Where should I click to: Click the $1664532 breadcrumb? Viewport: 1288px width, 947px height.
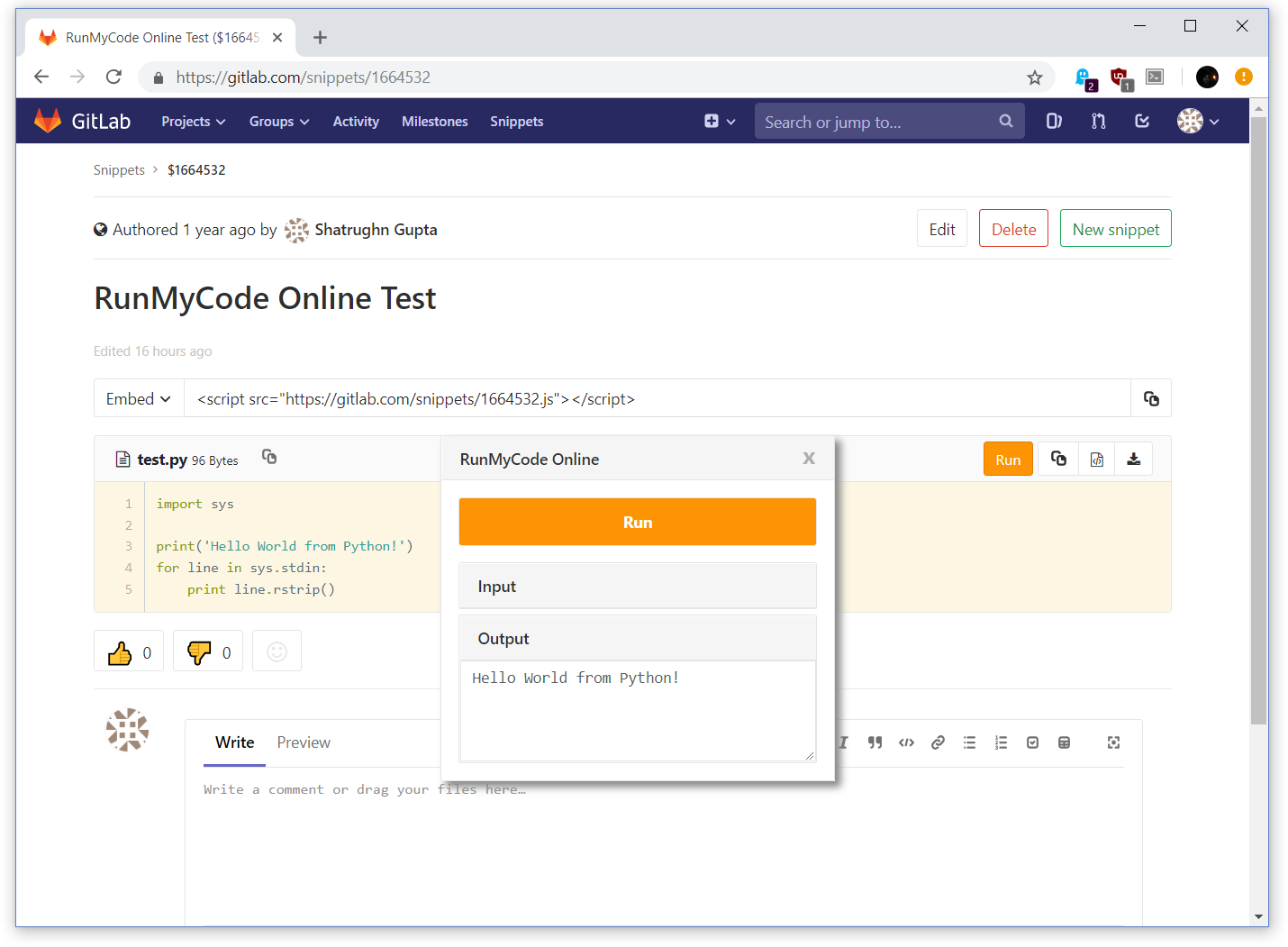click(x=196, y=169)
